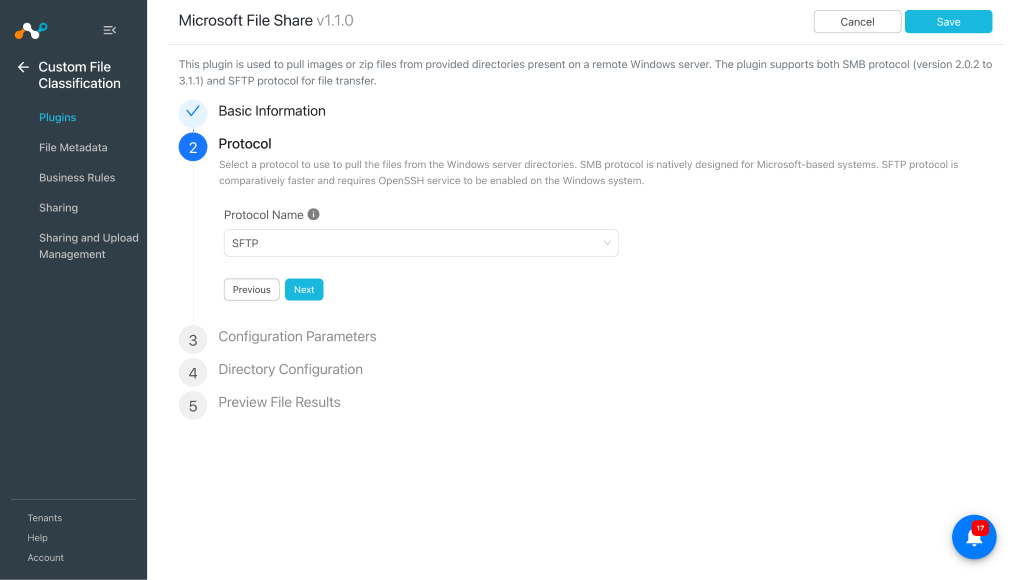Expand the Directory Configuration step
The image size is (1024, 580).
291,369
